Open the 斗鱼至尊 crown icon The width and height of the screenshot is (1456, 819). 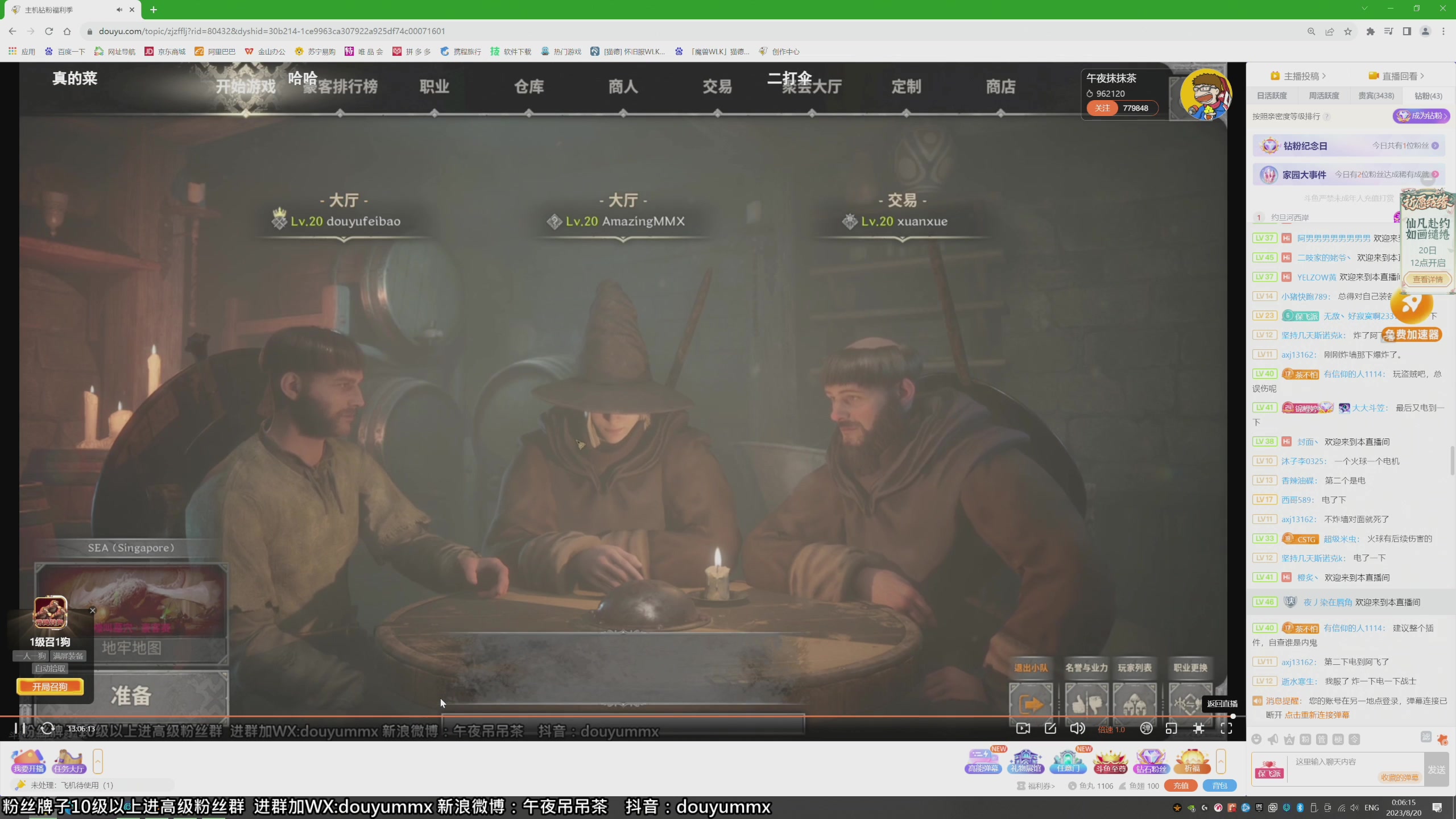[x=1110, y=761]
